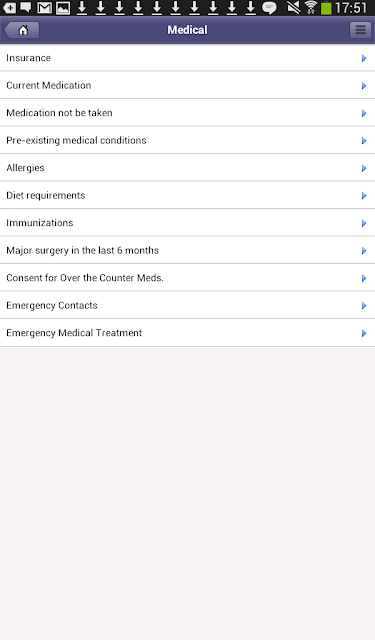Tap the picture notification icon
Screen dimensions: 375x640
coord(63,7)
